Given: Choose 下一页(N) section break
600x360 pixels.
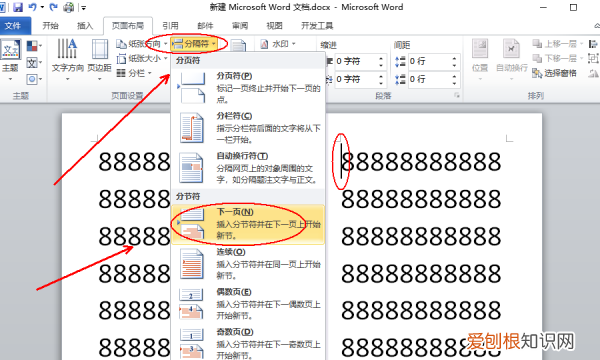Looking at the screenshot, I should point(248,224).
